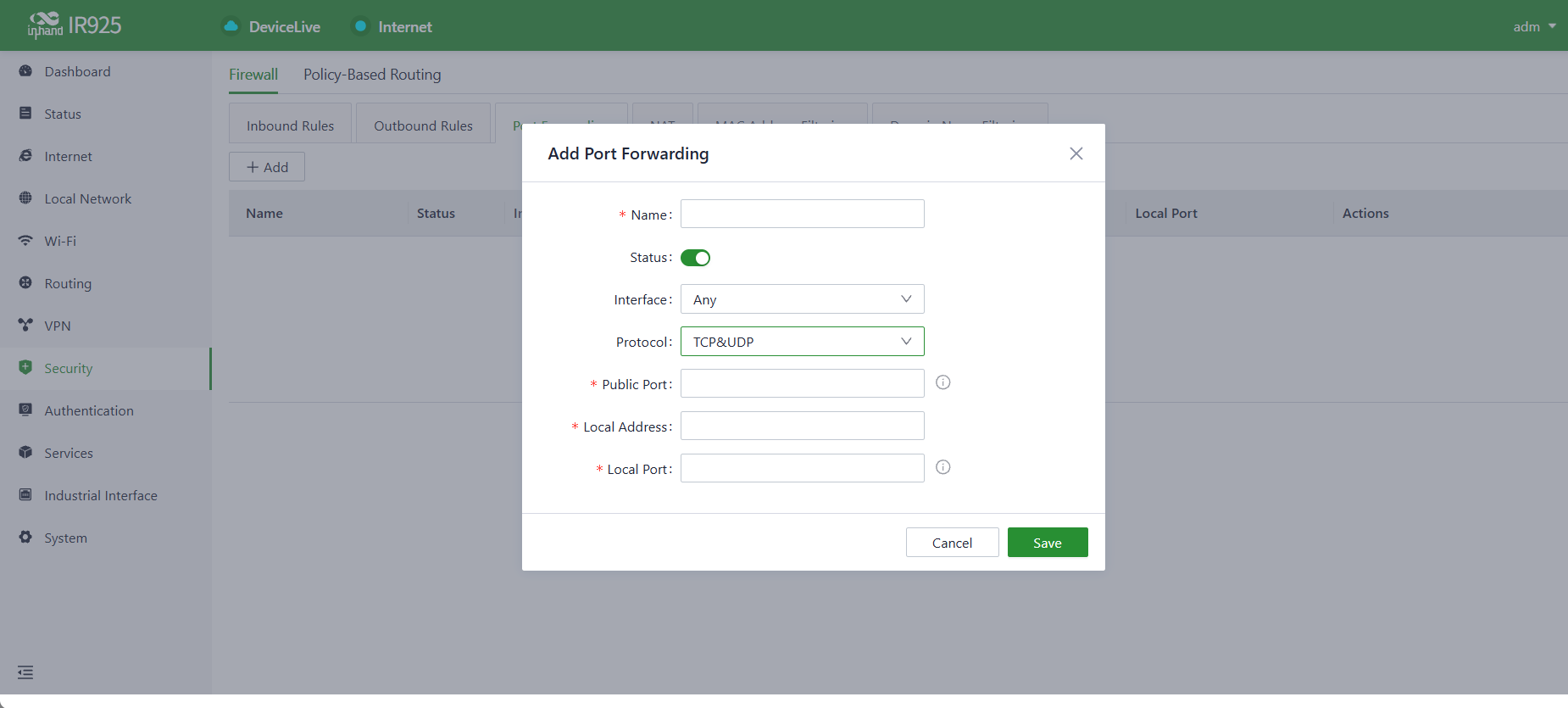Open the Wi-Fi sidebar icon
Viewport: 1568px width, 708px height.
[x=25, y=241]
